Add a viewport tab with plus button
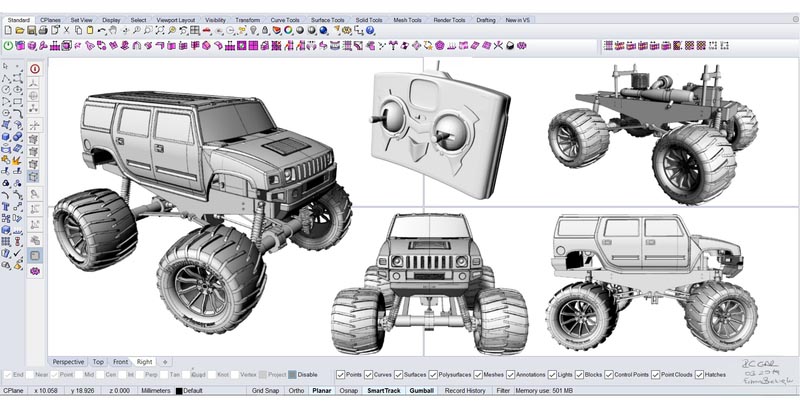800x407 pixels. pos(165,362)
